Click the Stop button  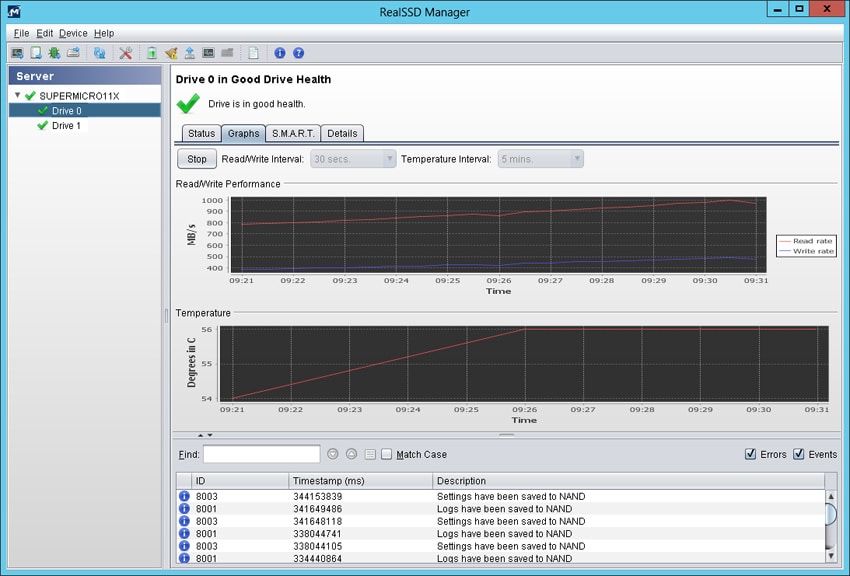(x=197, y=159)
